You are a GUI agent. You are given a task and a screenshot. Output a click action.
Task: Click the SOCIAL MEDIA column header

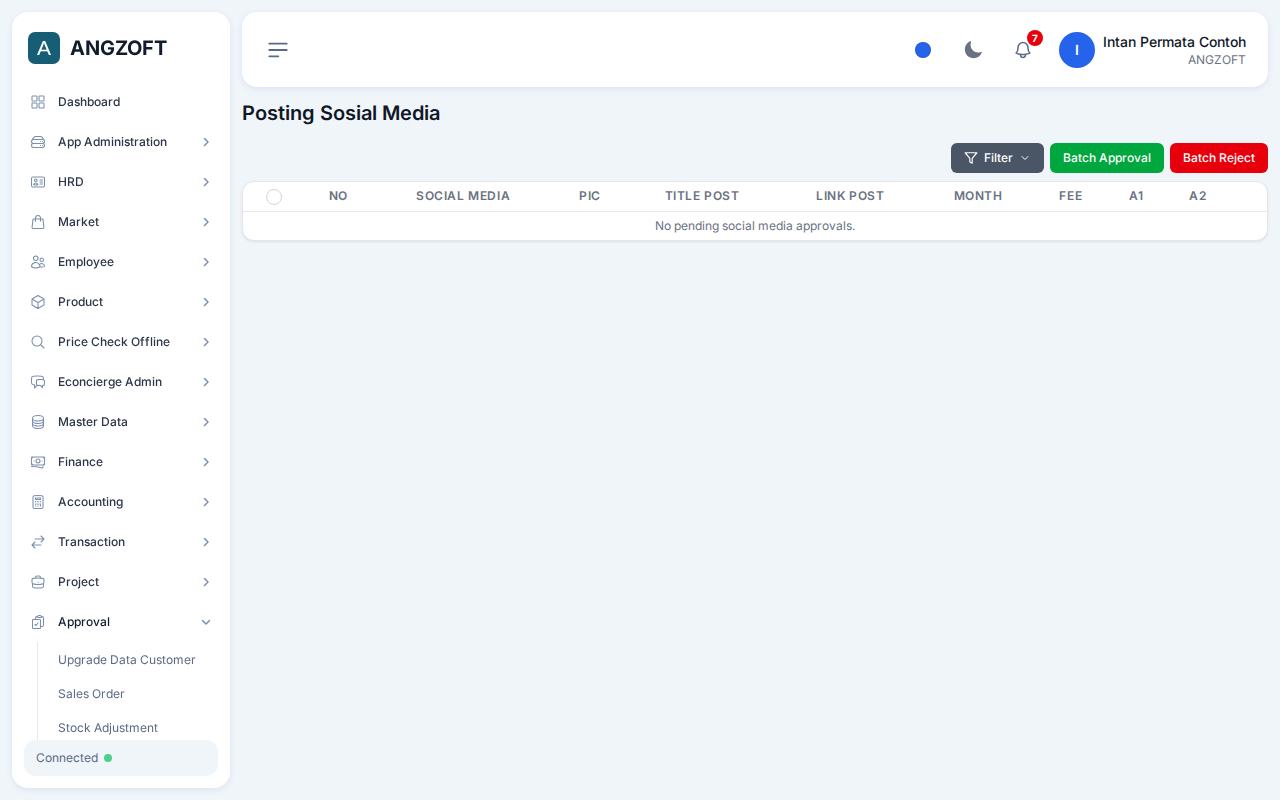coord(463,196)
